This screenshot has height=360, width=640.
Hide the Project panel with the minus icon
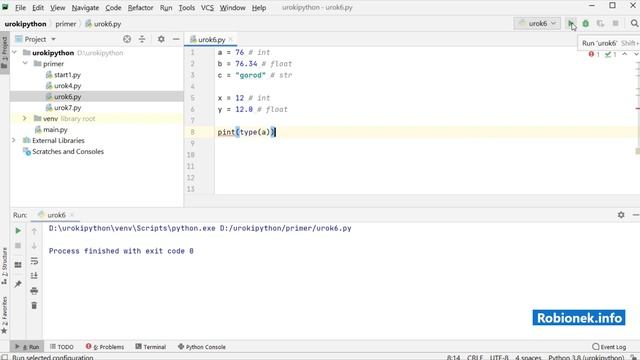point(176,39)
